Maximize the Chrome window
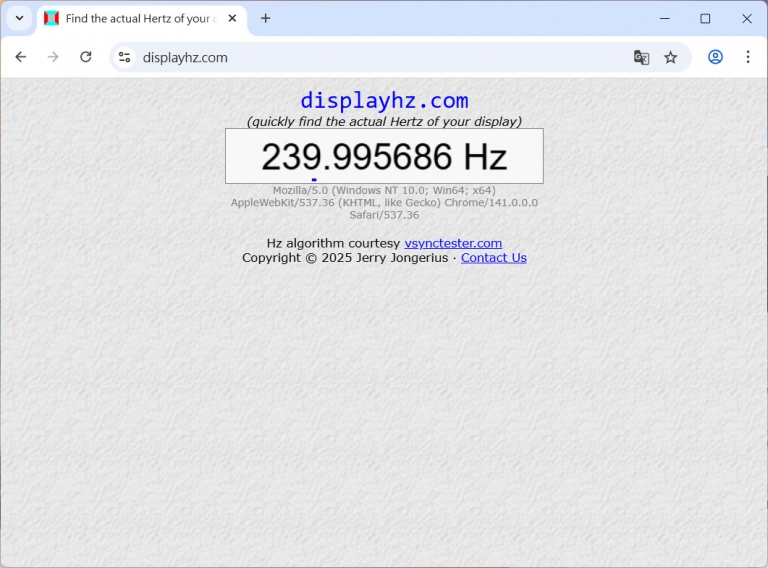 [705, 18]
